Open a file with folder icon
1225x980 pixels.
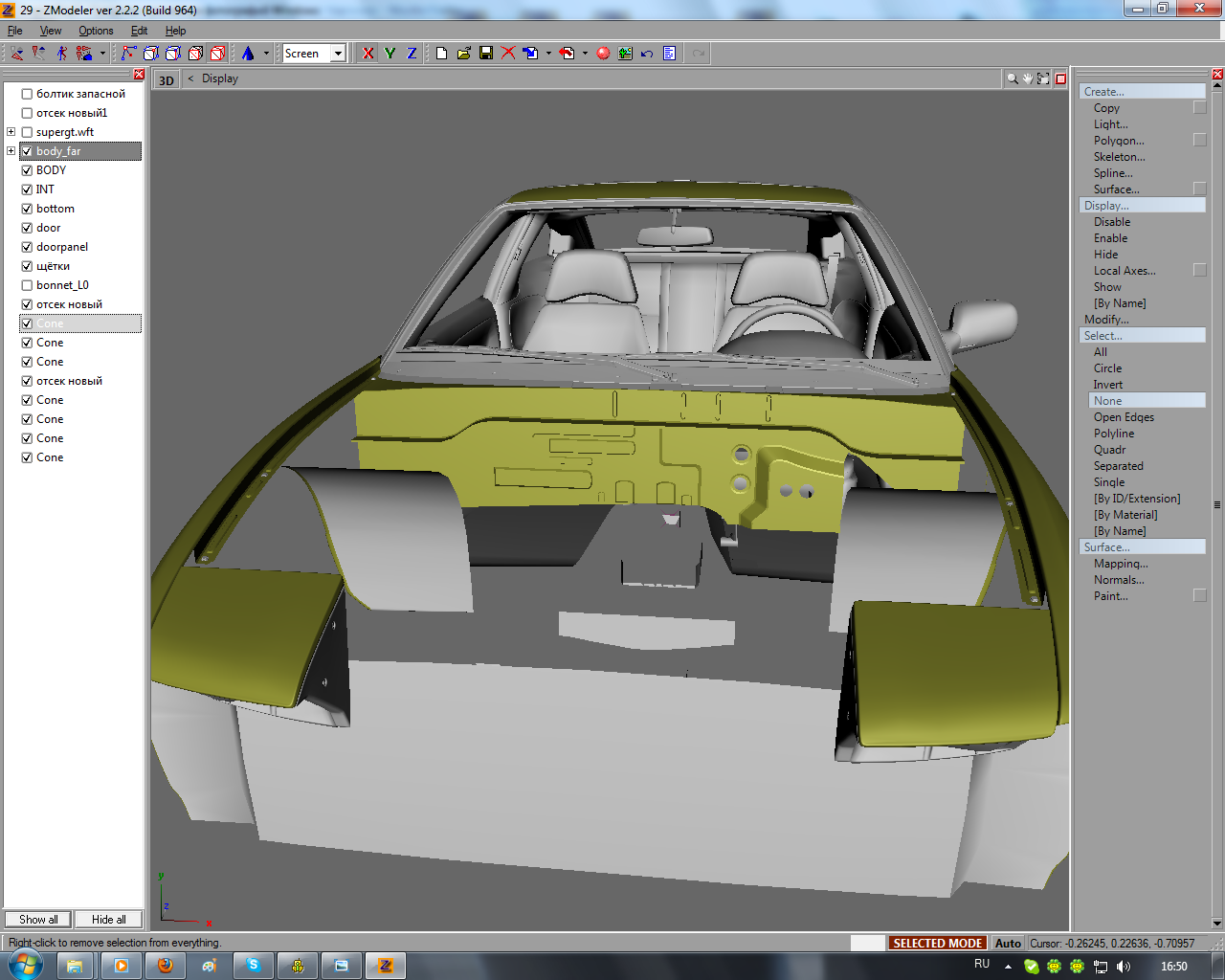(x=463, y=54)
